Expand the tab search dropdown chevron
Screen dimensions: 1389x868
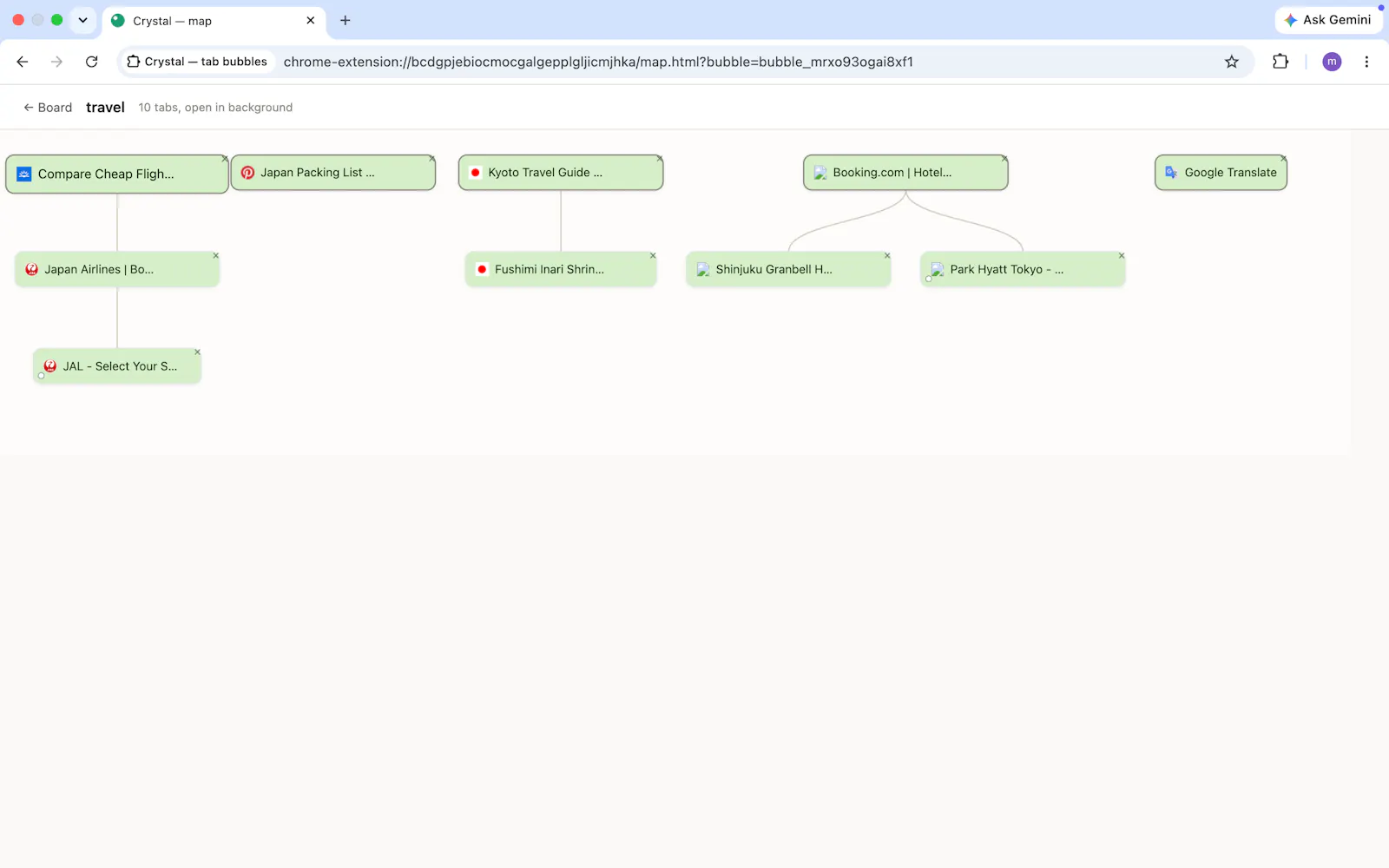coord(82,20)
